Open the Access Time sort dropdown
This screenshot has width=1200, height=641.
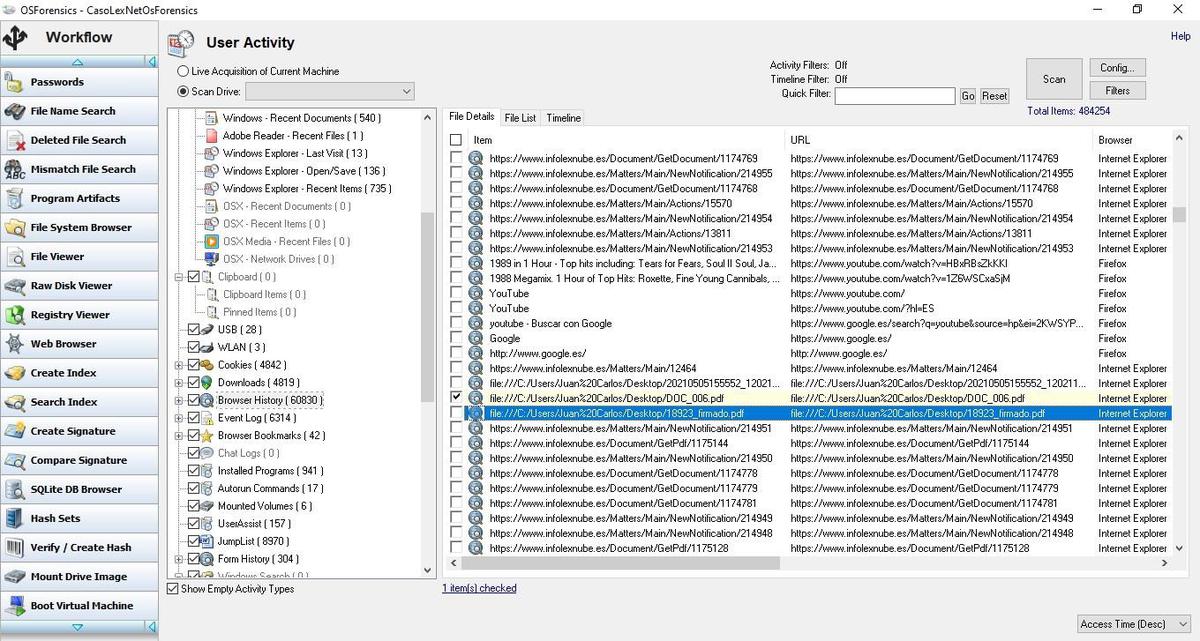coord(1133,624)
